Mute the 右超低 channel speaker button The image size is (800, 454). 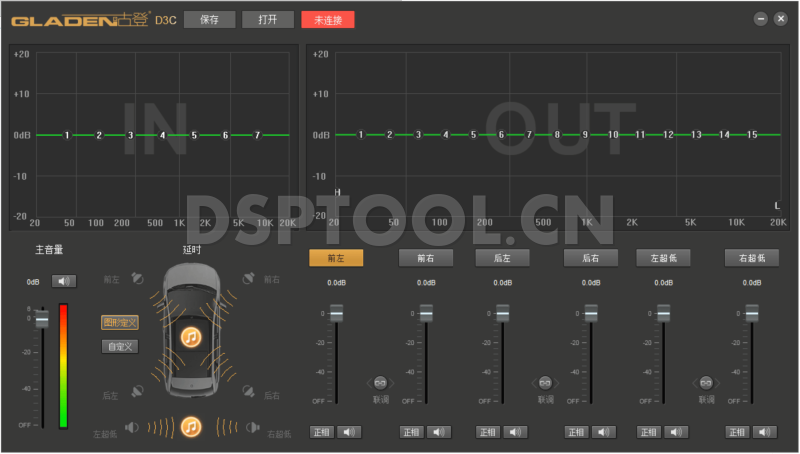765,432
